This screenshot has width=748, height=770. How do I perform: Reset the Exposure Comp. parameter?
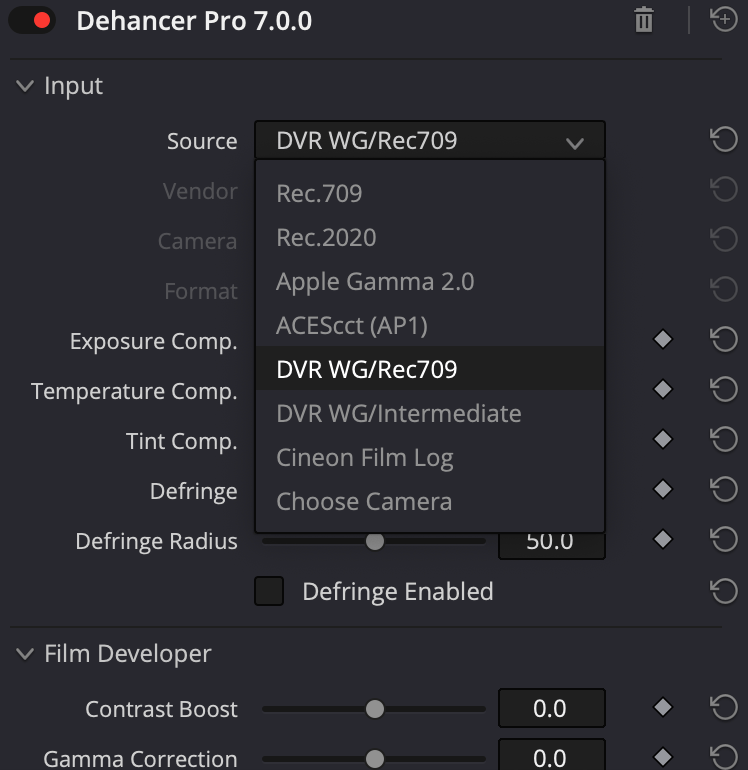[724, 340]
